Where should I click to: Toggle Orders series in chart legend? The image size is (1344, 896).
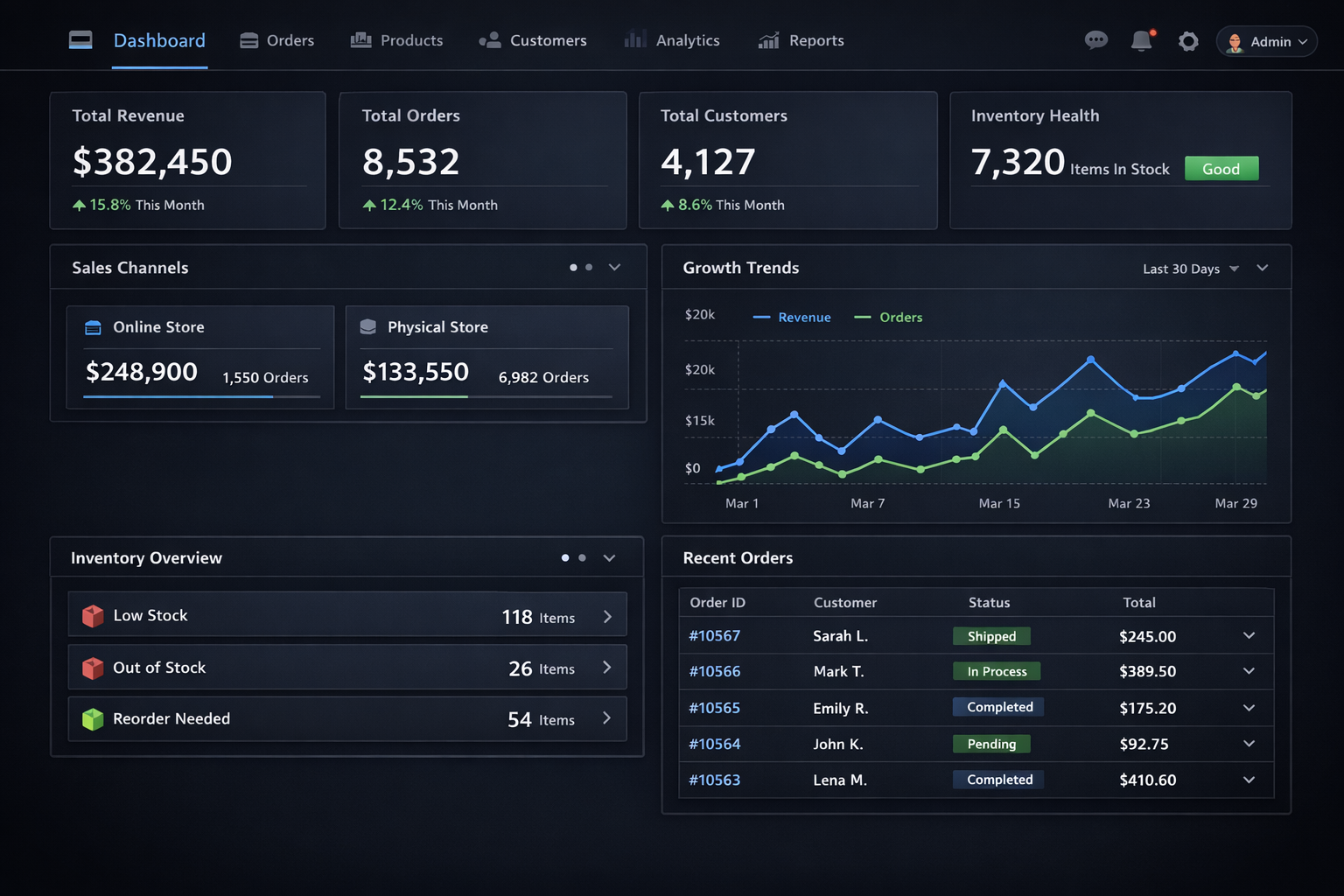(888, 318)
